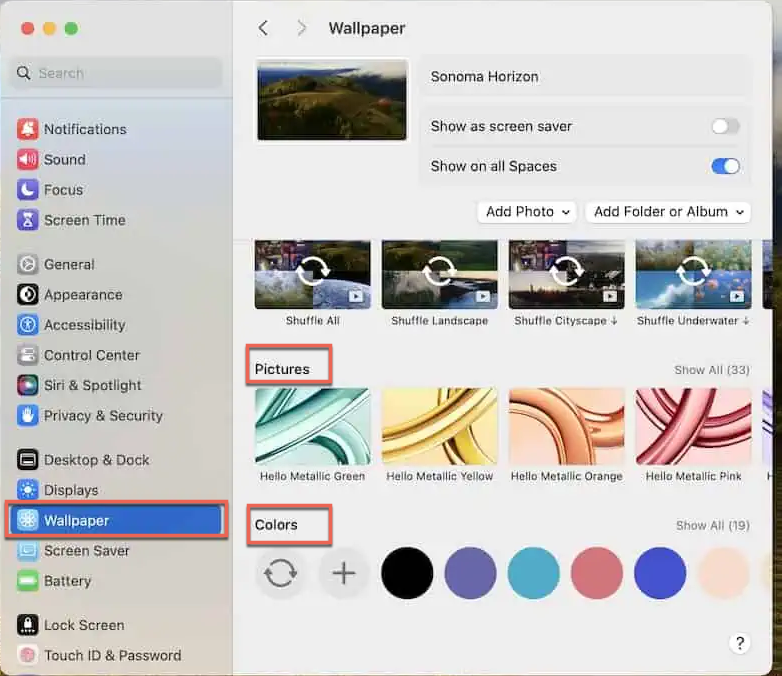Choose Hello Metallic Green picture
Viewport: 782px width, 676px height.
[x=313, y=427]
